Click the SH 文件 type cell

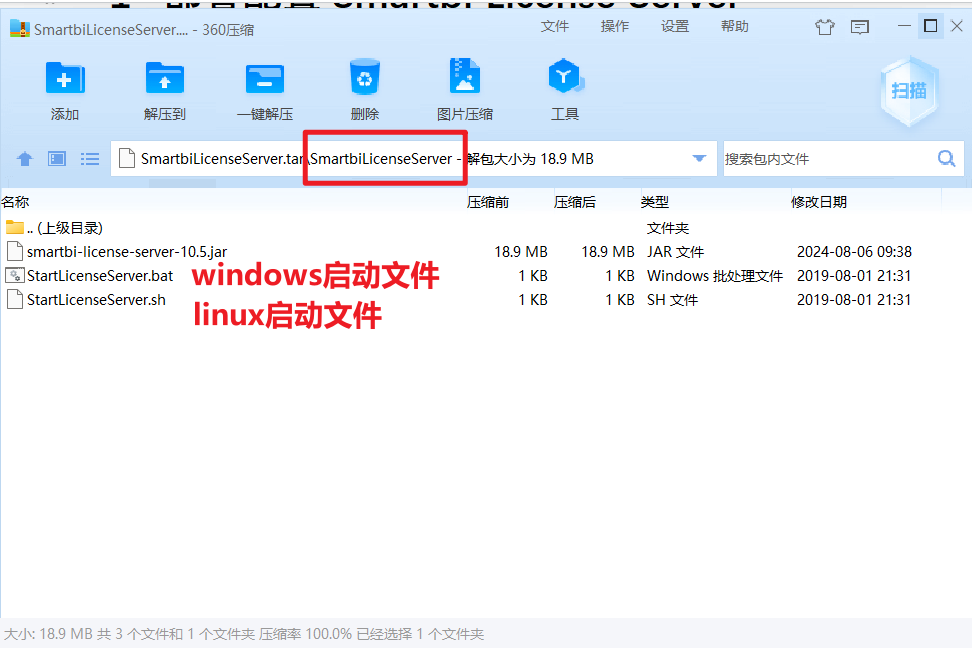pyautogui.click(x=673, y=300)
